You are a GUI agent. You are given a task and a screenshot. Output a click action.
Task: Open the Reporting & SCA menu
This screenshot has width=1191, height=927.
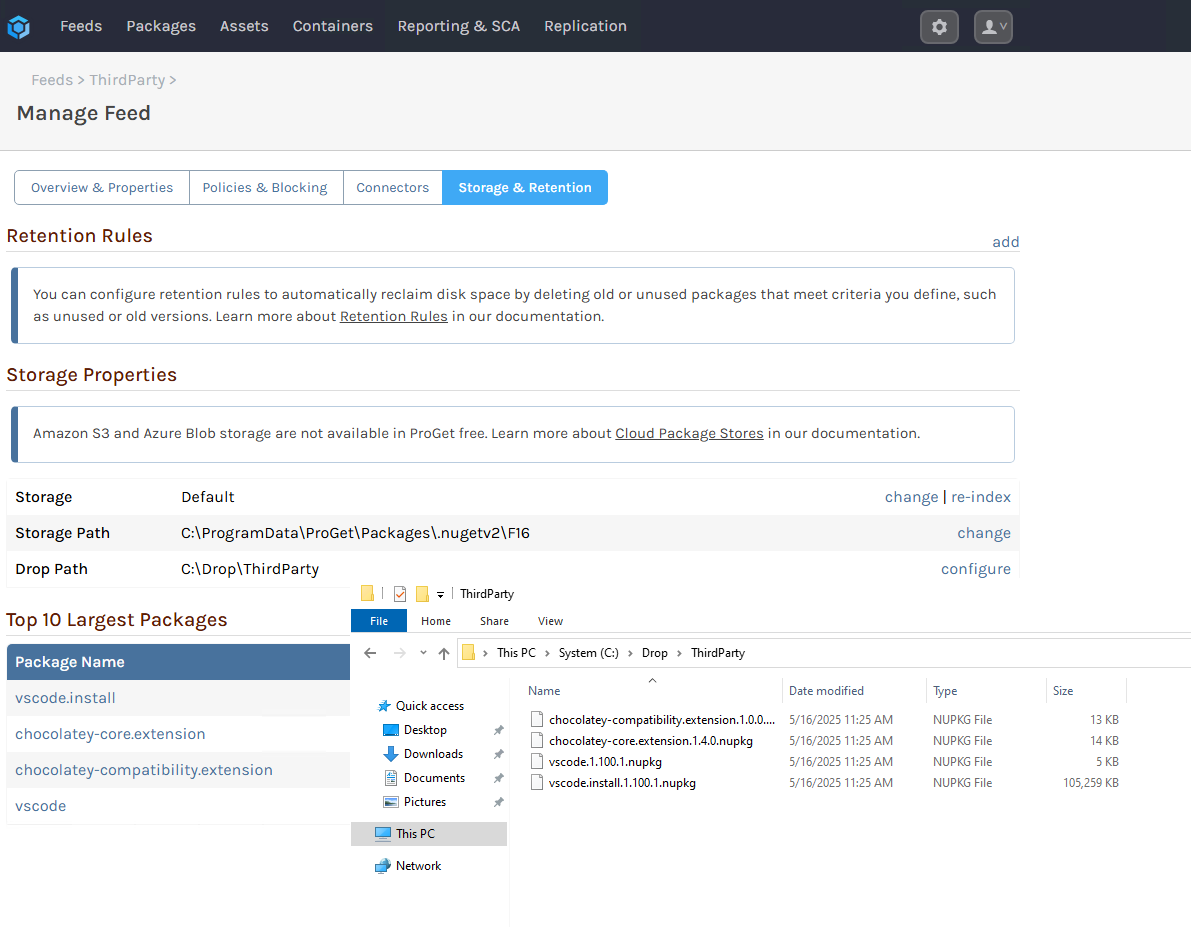[459, 26]
